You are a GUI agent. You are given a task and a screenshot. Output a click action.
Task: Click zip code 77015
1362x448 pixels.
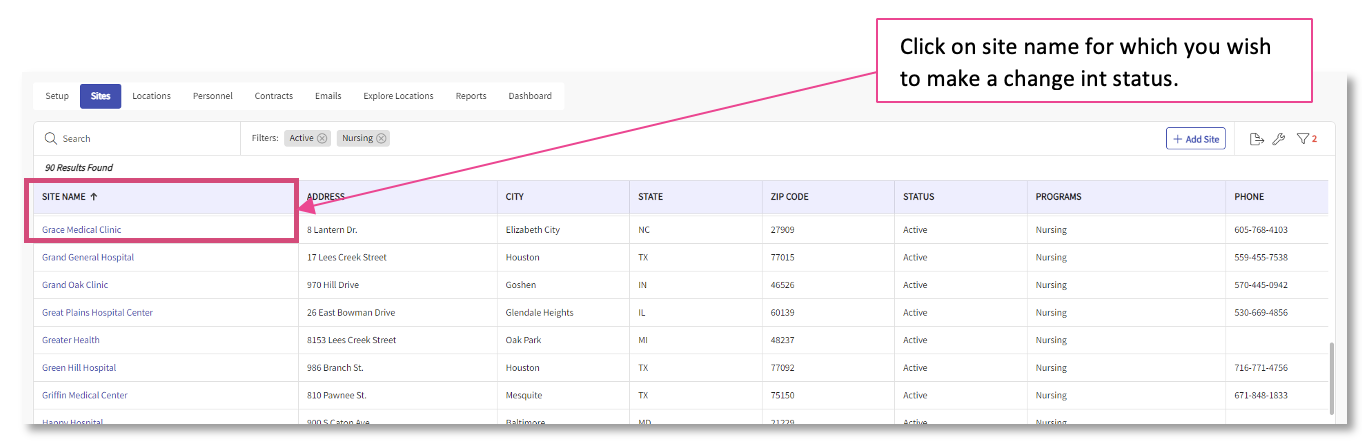pyautogui.click(x=783, y=258)
